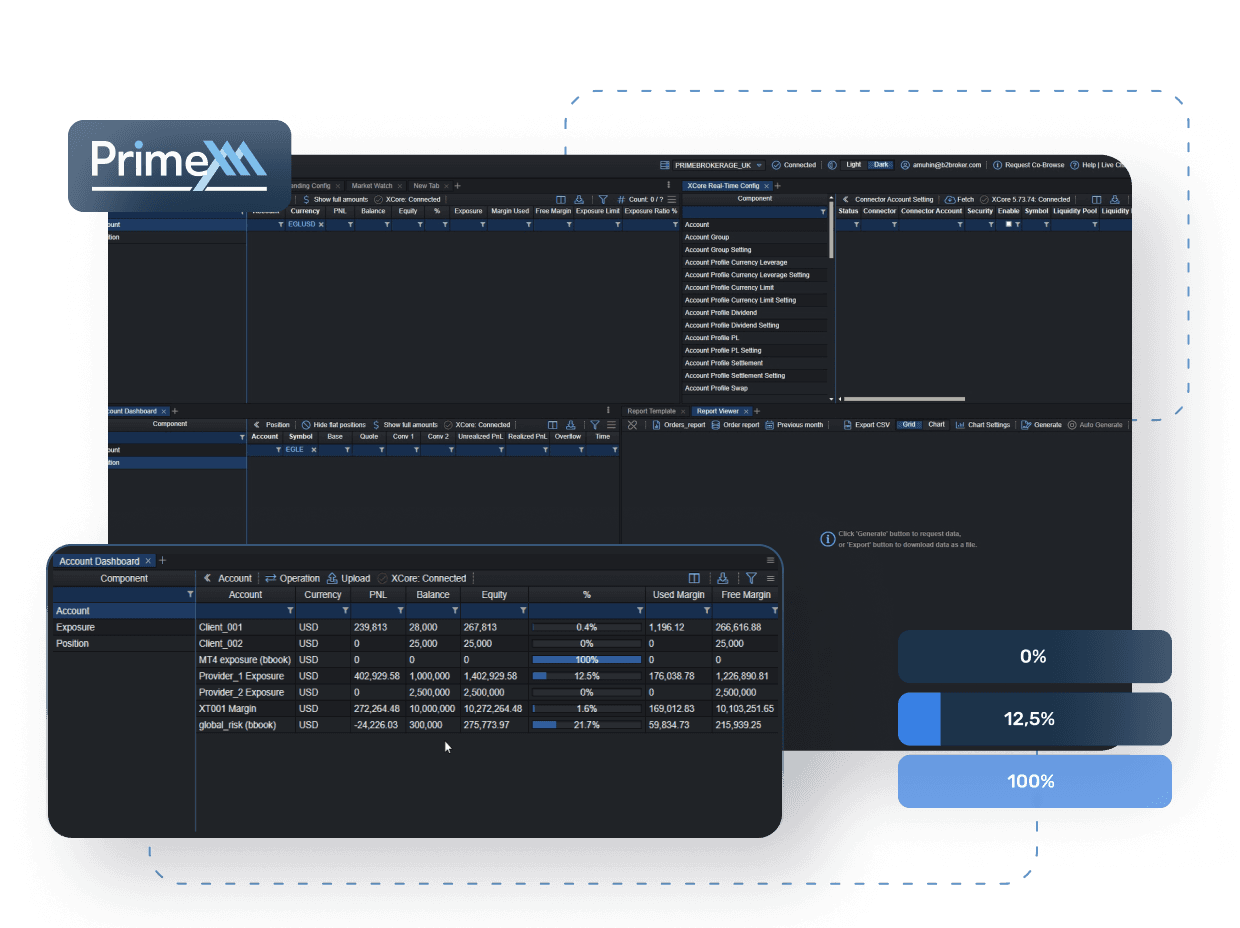The height and width of the screenshot is (928, 1240).
Task: Click the Export CSV button
Action: pyautogui.click(x=867, y=425)
